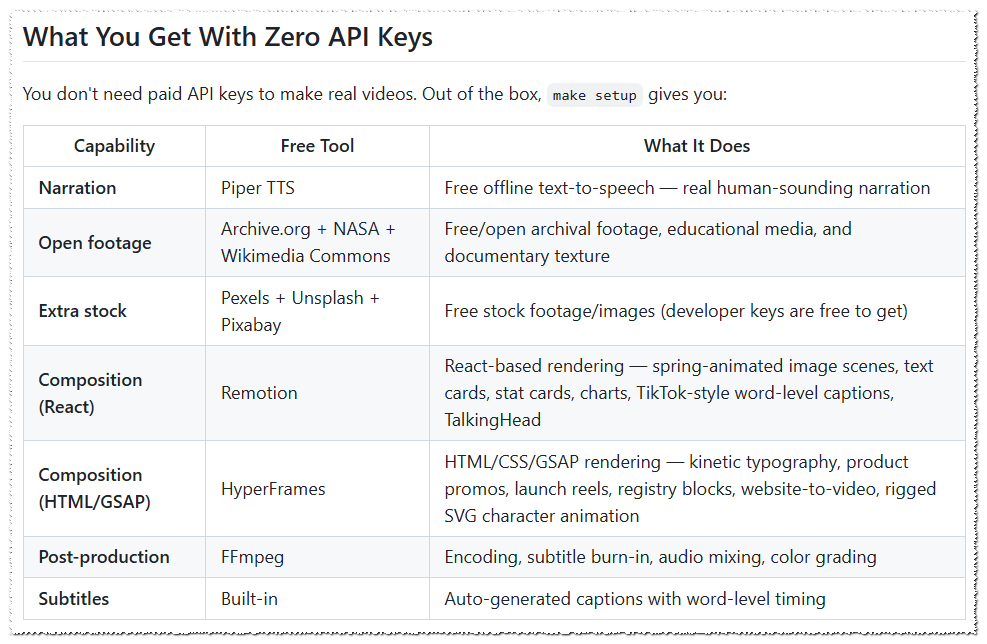Click the 'Built-in' tool cell
Image resolution: width=987 pixels, height=644 pixels.
click(x=249, y=599)
